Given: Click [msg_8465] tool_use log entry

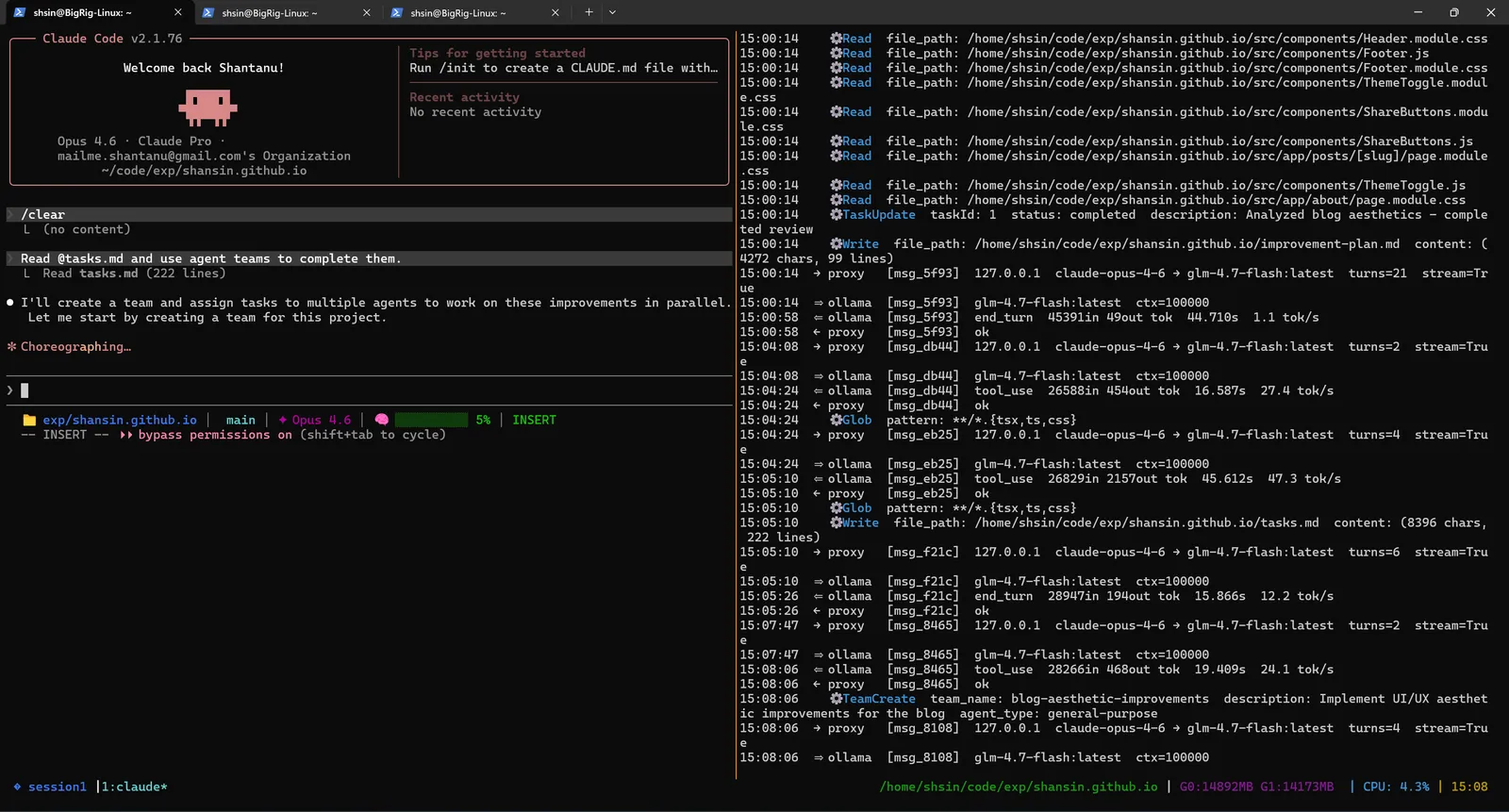Looking at the screenshot, I should click(1036, 670).
